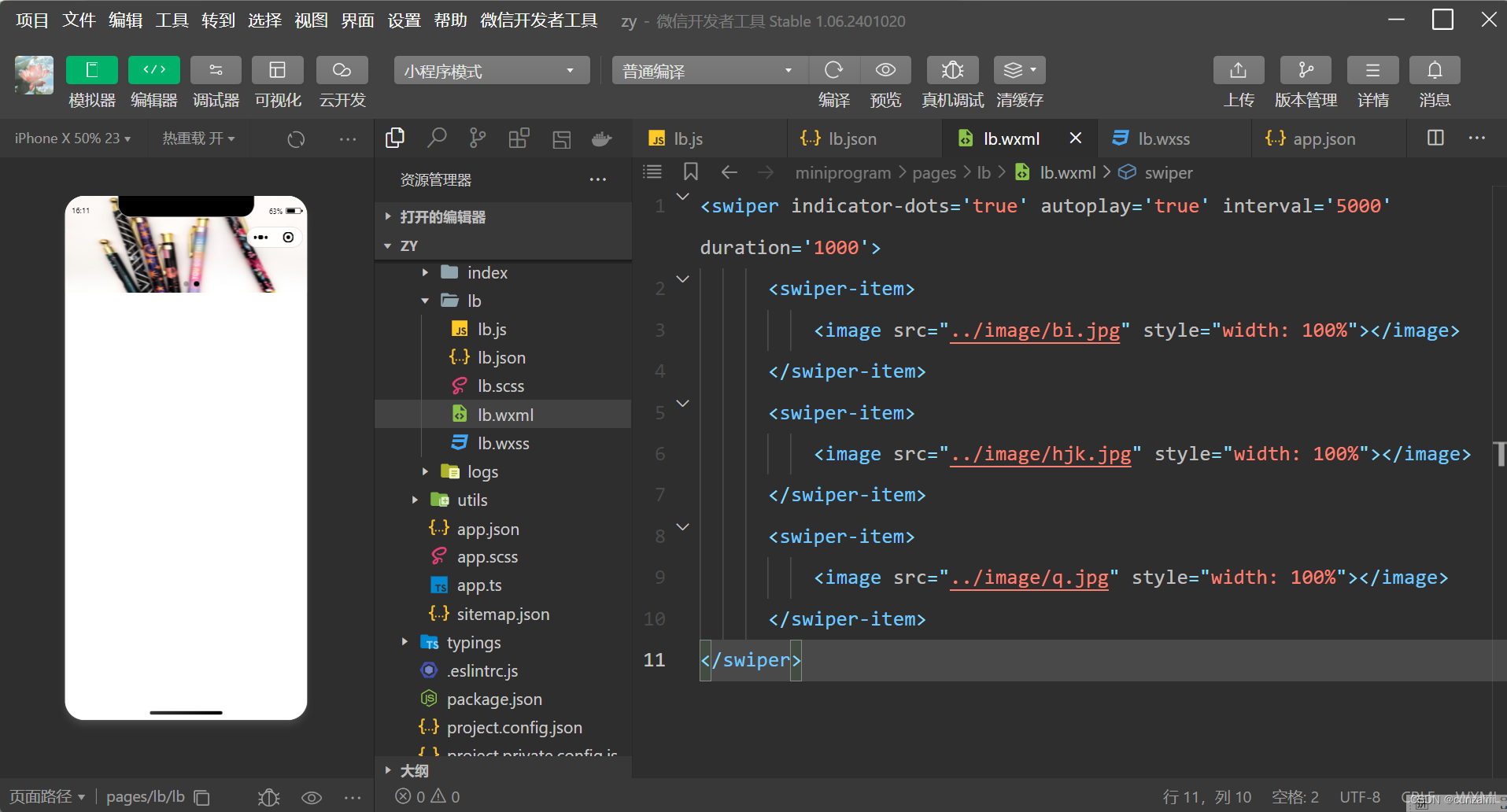Image resolution: width=1507 pixels, height=812 pixels.
Task: Click the upload icon button
Action: point(1239,70)
